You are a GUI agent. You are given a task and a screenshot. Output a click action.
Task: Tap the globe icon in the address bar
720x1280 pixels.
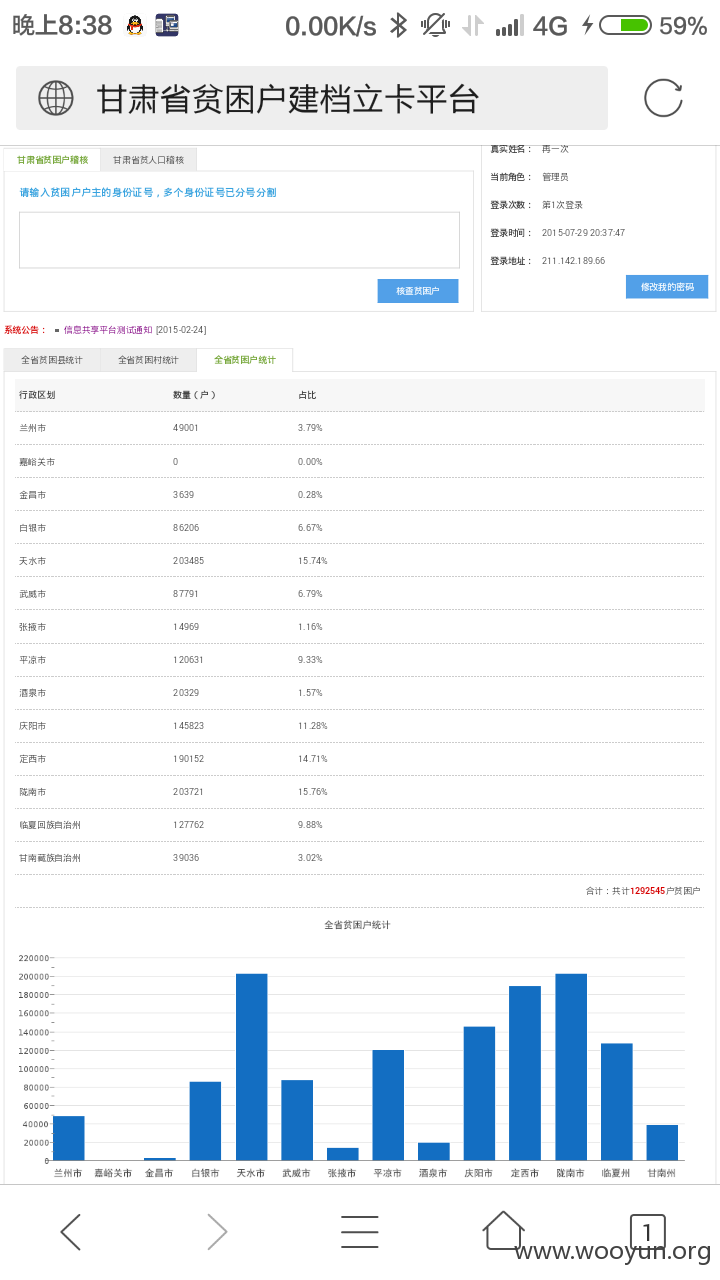click(56, 98)
